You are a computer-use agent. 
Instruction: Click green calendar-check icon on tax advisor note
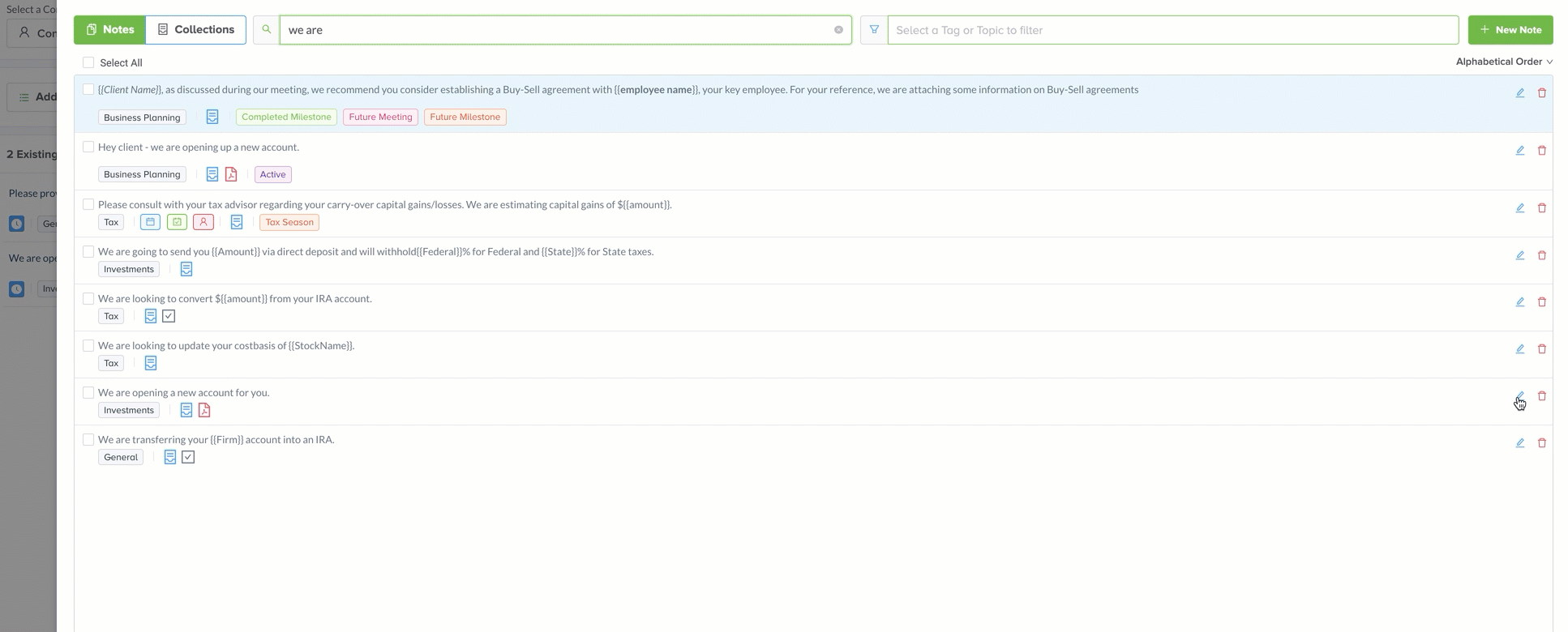point(177,222)
